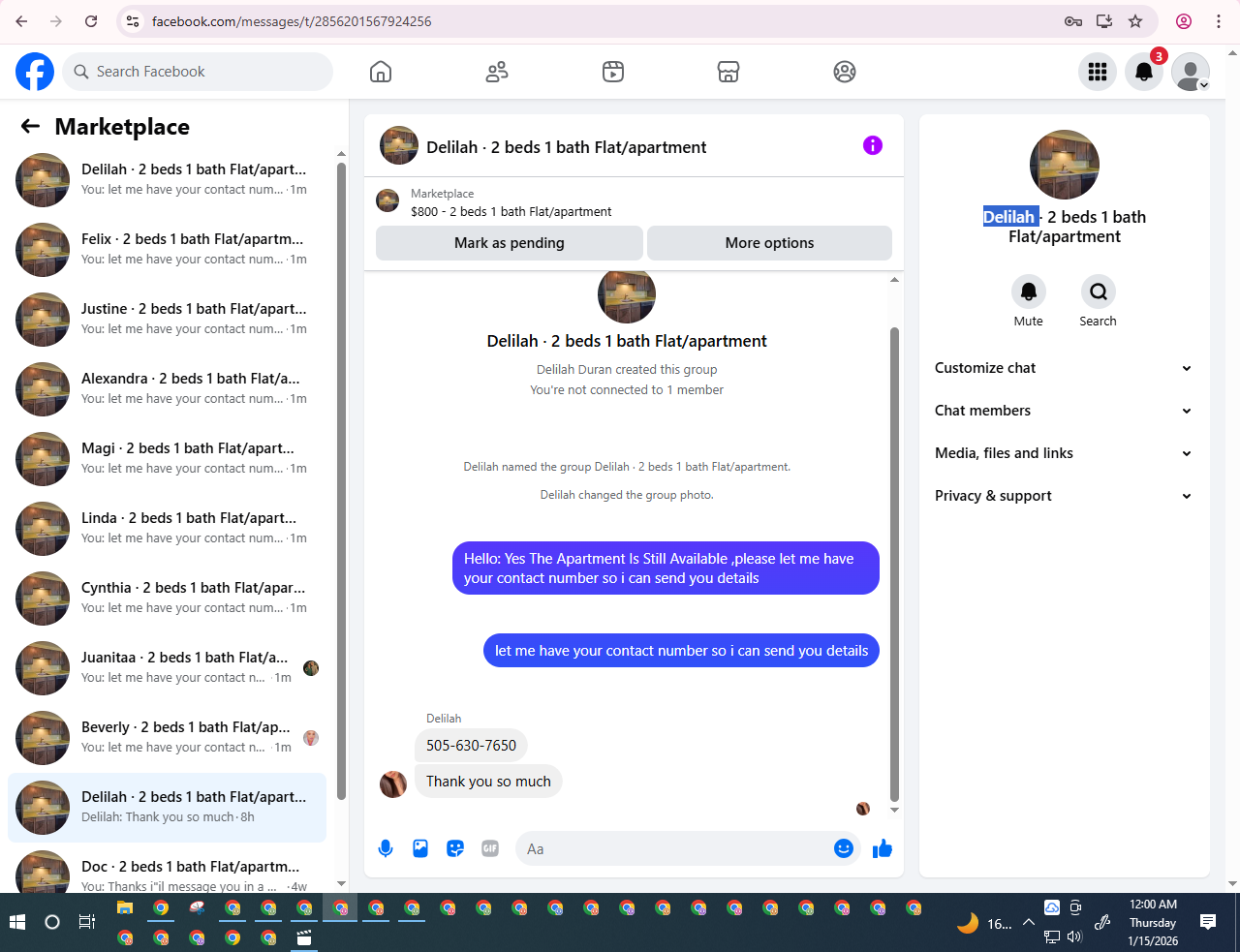Go back using arrow beside Marketplace
The height and width of the screenshot is (952, 1240).
[30, 126]
